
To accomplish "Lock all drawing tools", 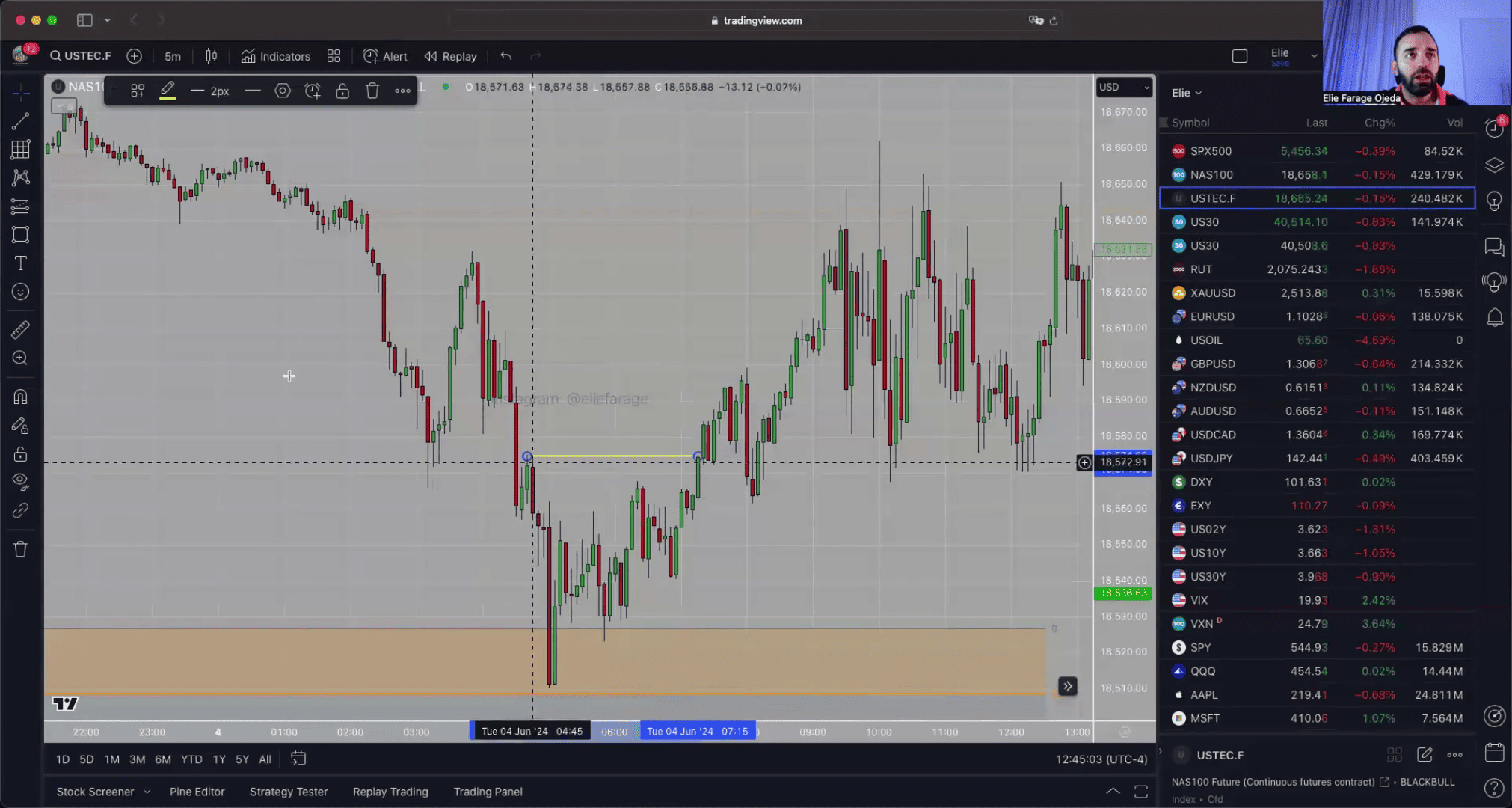I will 20,454.
